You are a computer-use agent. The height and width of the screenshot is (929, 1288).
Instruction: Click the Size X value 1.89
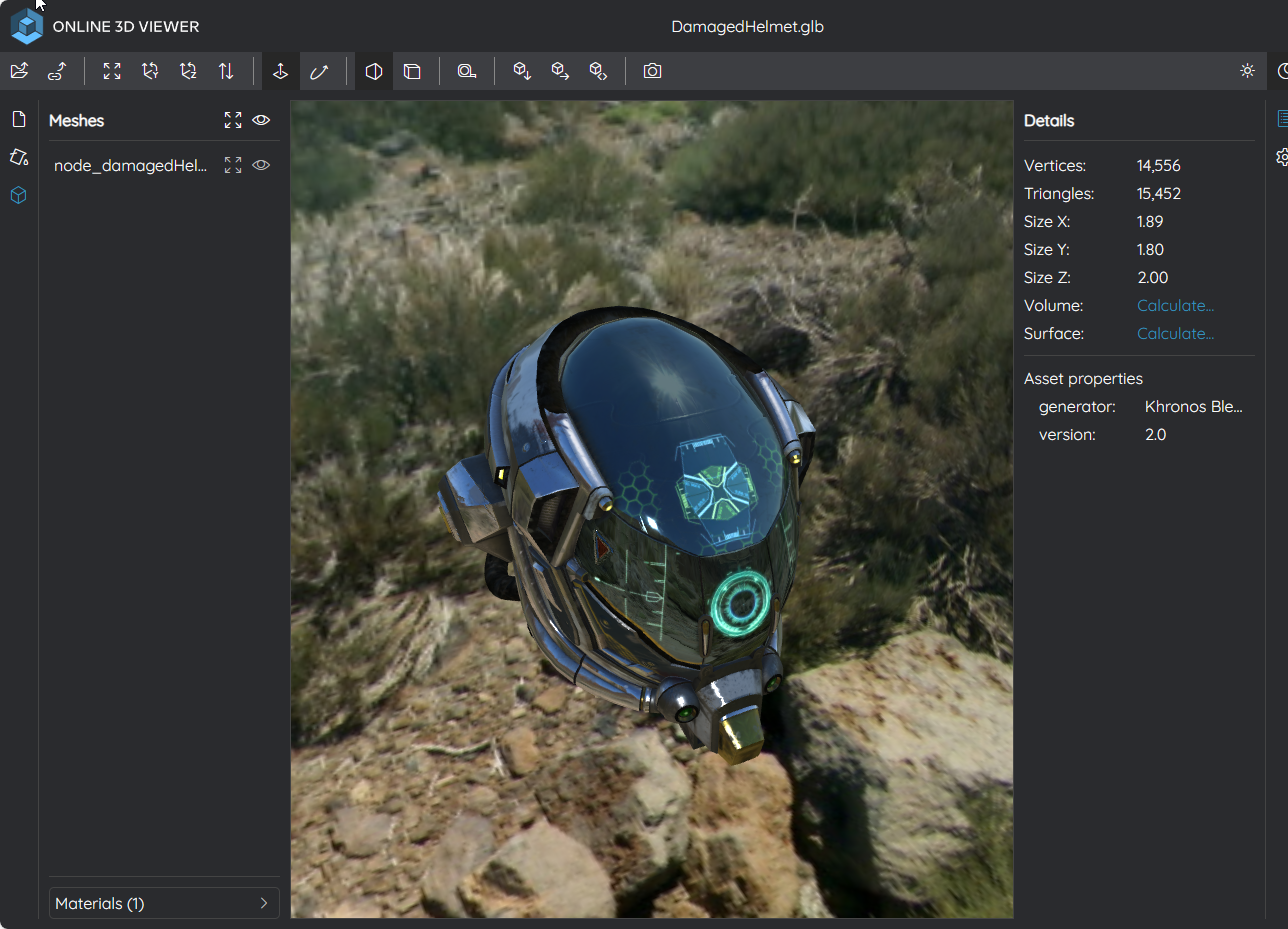pyautogui.click(x=1150, y=222)
